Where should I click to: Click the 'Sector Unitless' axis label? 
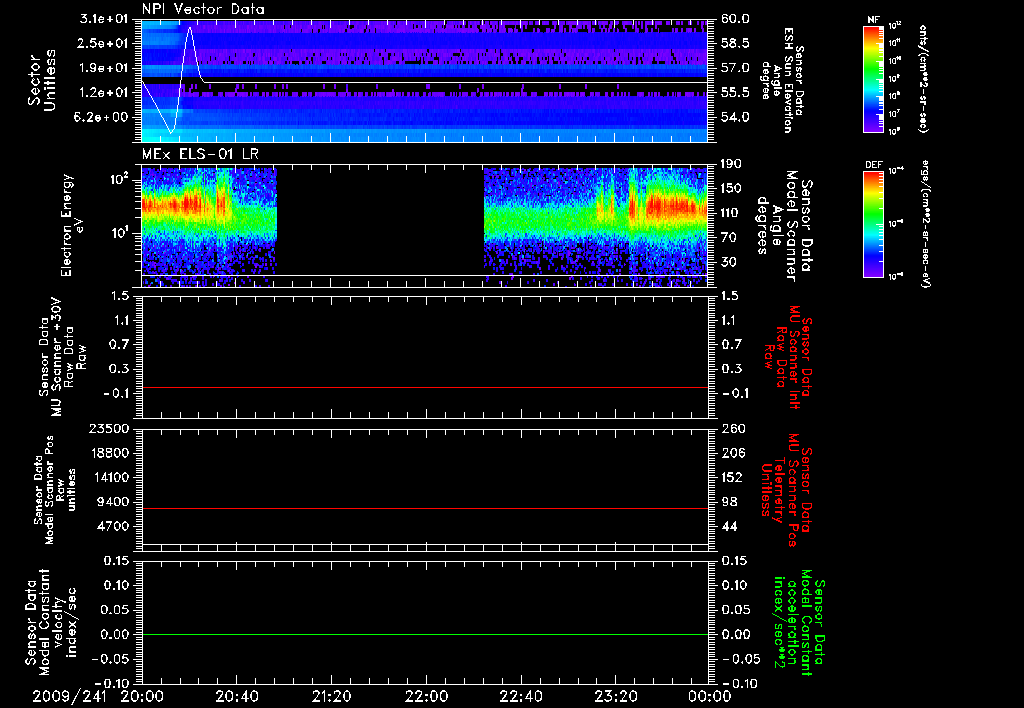pos(42,81)
